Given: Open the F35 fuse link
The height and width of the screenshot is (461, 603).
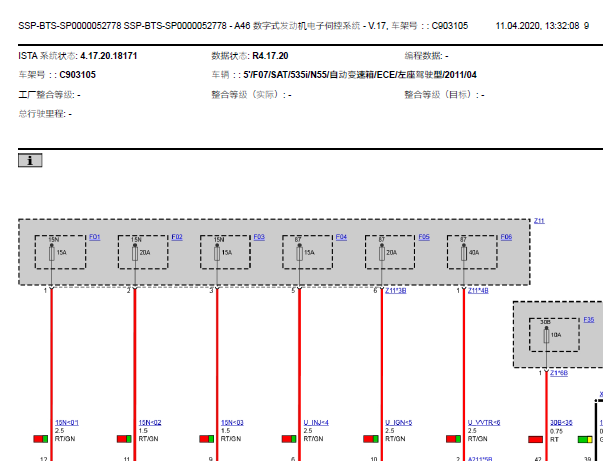Looking at the screenshot, I should click(588, 320).
